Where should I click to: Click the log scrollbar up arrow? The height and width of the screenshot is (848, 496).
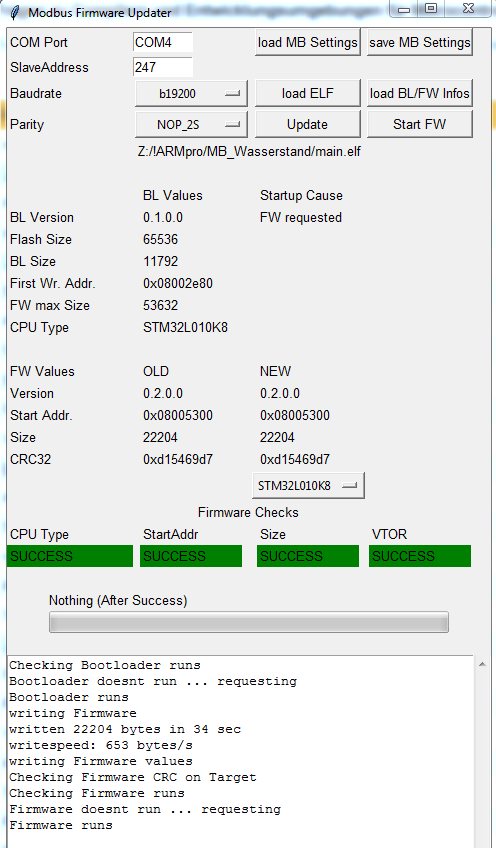click(482, 664)
